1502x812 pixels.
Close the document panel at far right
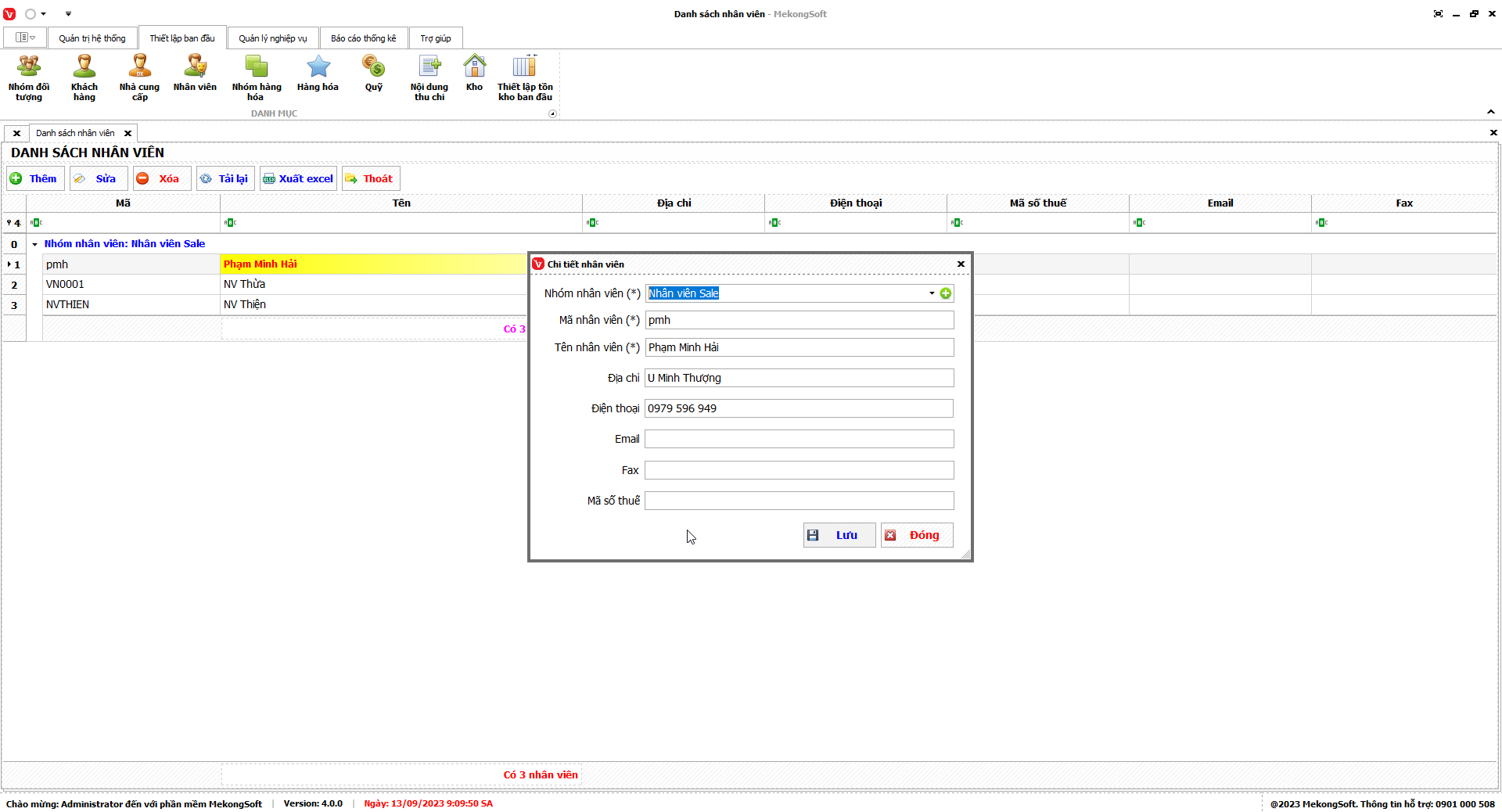tap(1493, 133)
